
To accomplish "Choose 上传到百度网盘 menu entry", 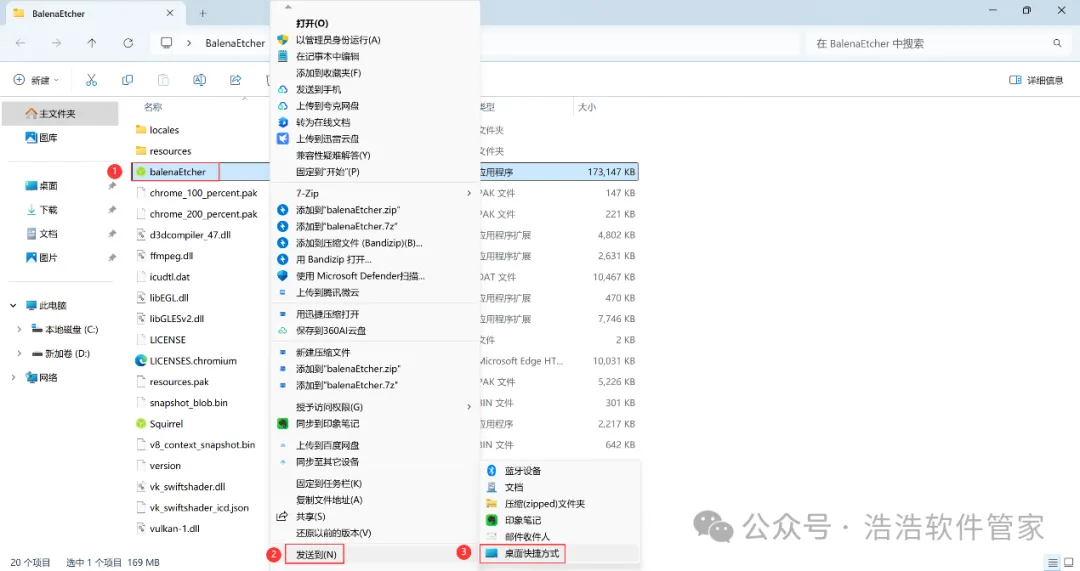I will pyautogui.click(x=327, y=446).
